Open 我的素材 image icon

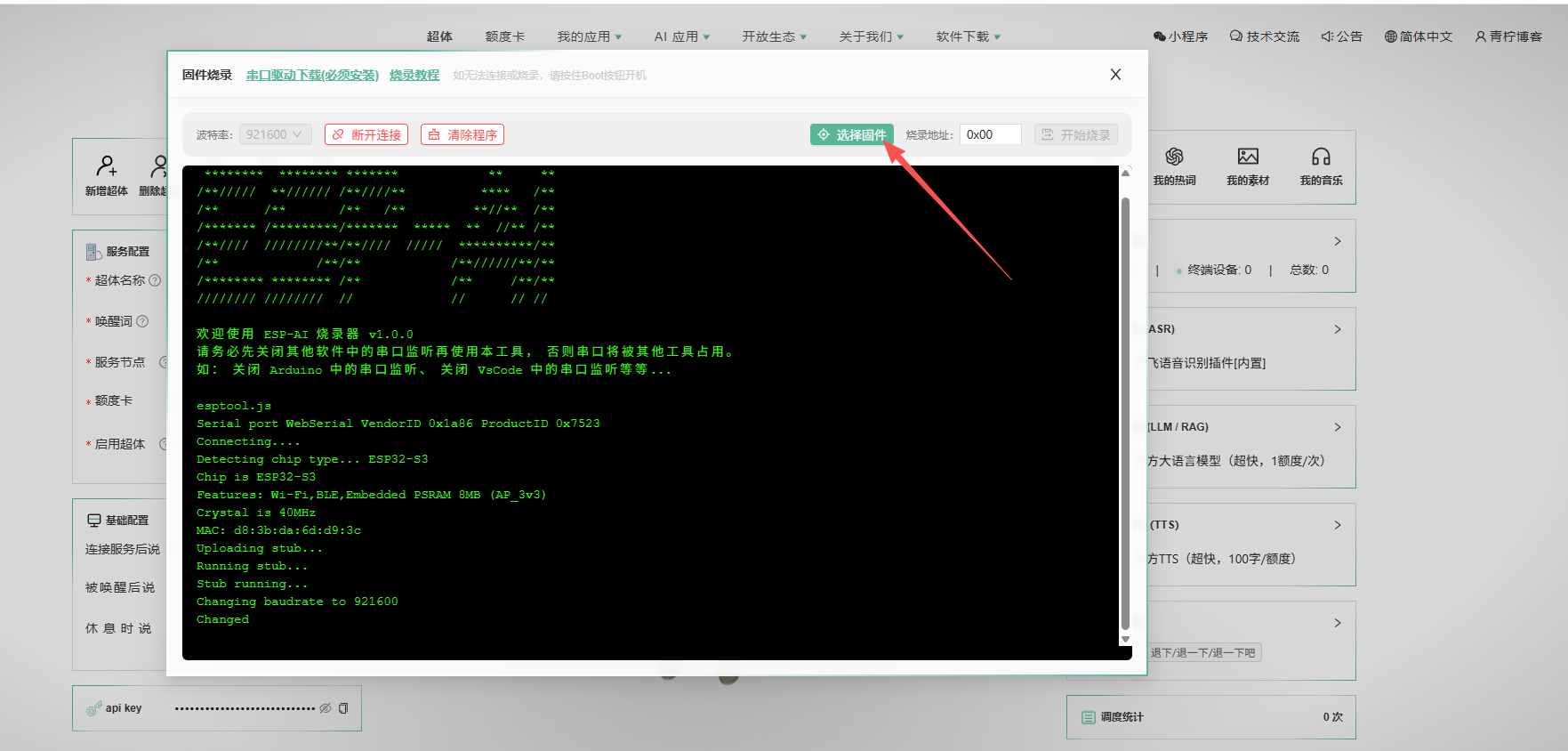(1248, 157)
